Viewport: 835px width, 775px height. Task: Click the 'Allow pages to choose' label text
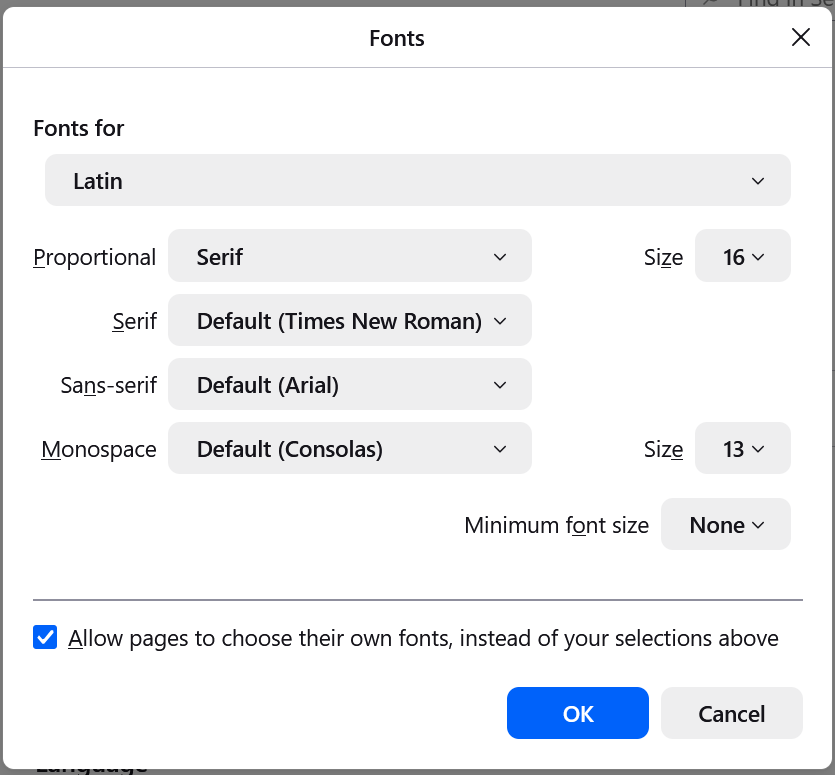pyautogui.click(x=423, y=638)
